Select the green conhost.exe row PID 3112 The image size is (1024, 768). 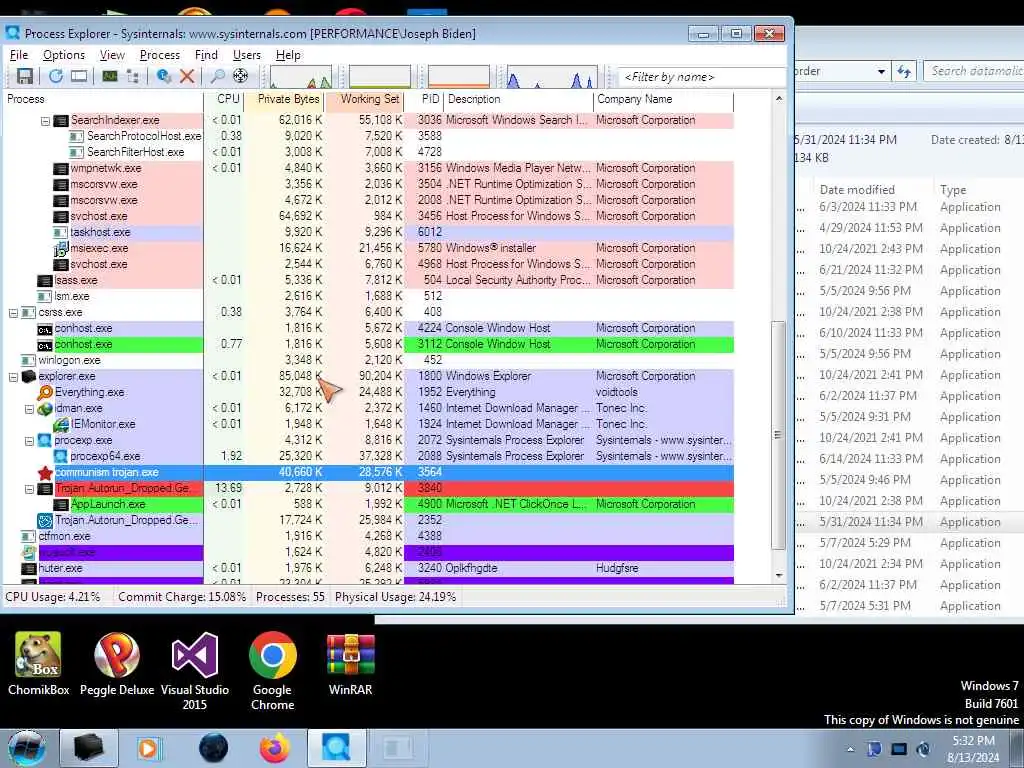pos(369,344)
